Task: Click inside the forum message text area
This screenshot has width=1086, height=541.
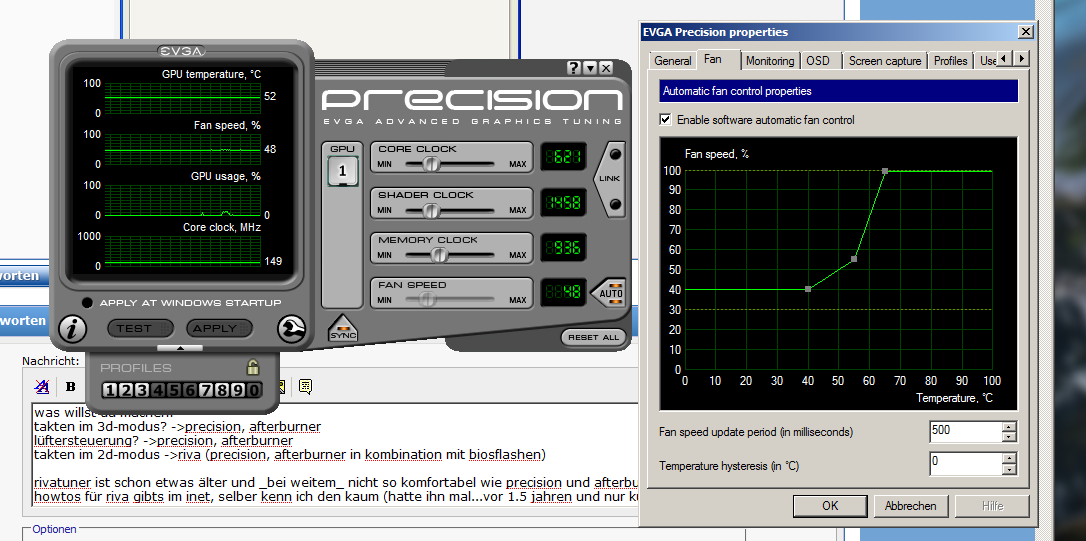Action: pyautogui.click(x=334, y=454)
